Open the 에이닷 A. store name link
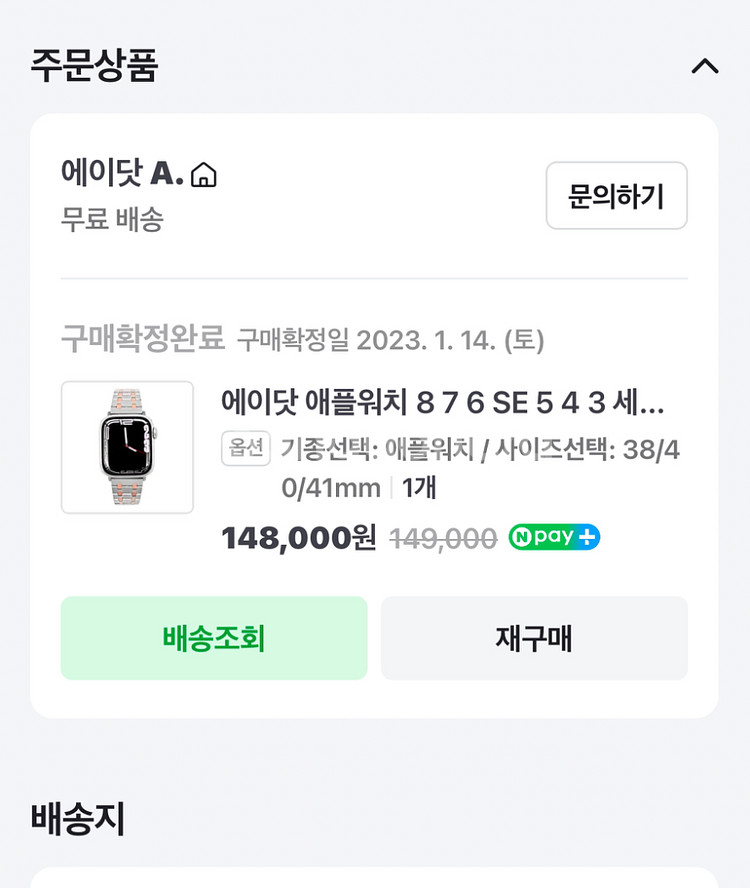Viewport: 750px width, 888px height. [122, 174]
